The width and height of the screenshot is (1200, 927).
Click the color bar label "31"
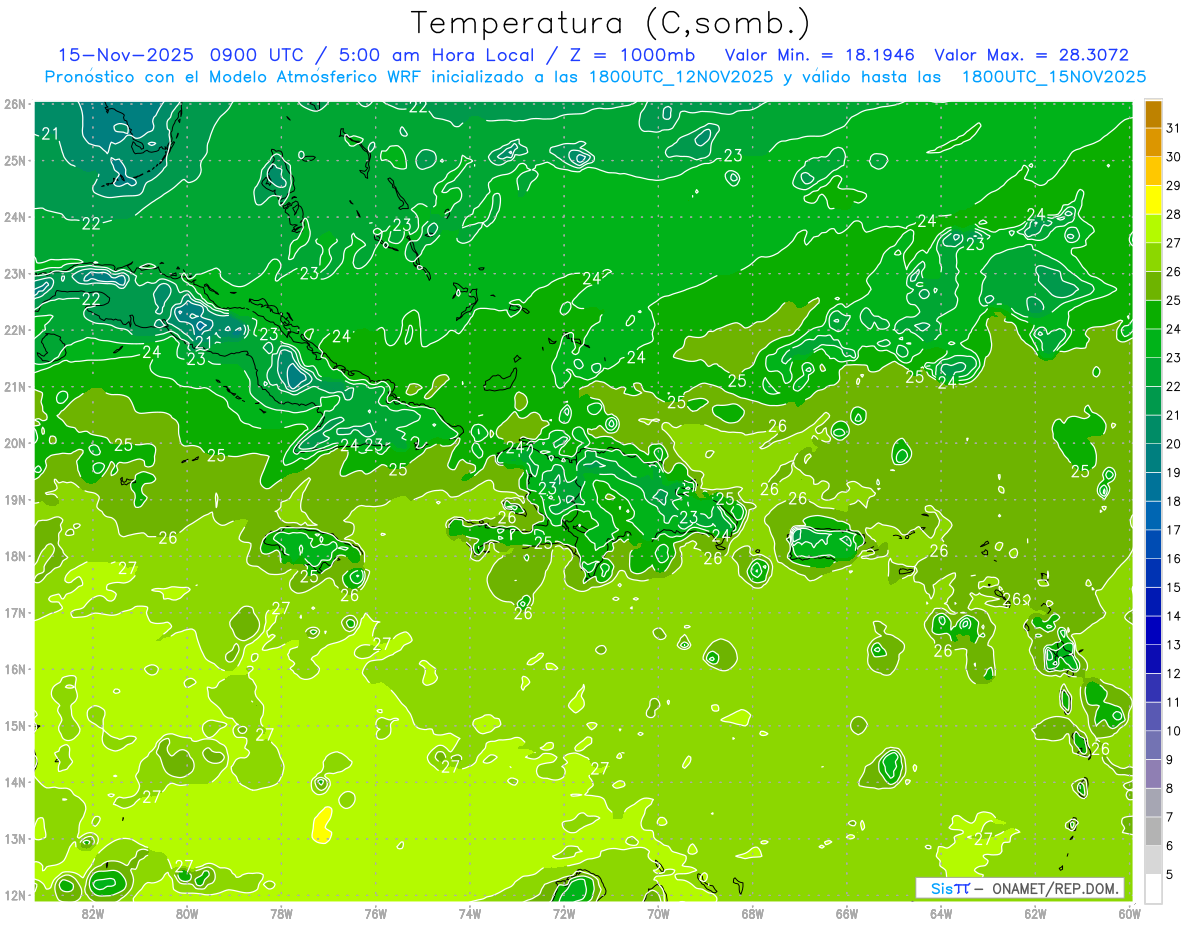(x=1173, y=128)
